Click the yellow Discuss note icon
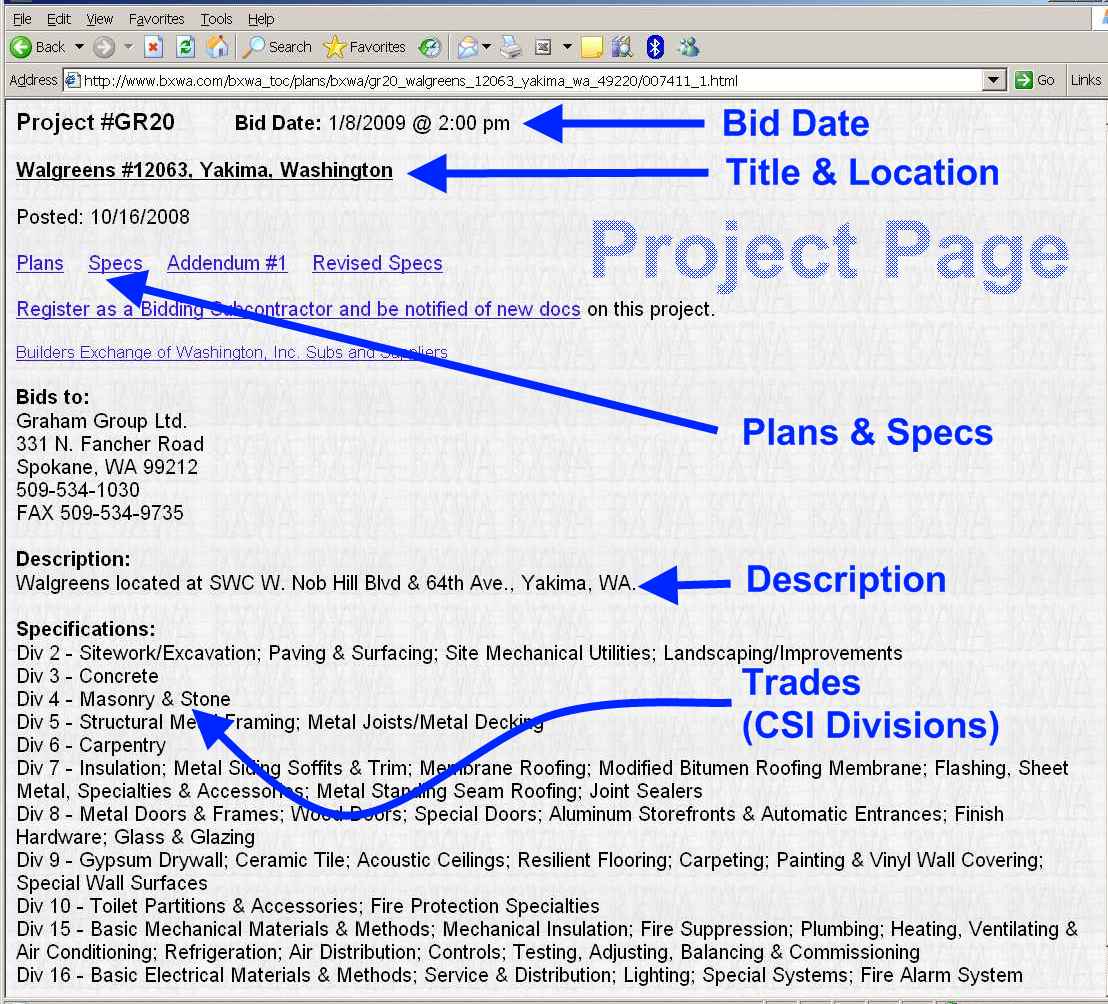The image size is (1108, 1004). 591,47
